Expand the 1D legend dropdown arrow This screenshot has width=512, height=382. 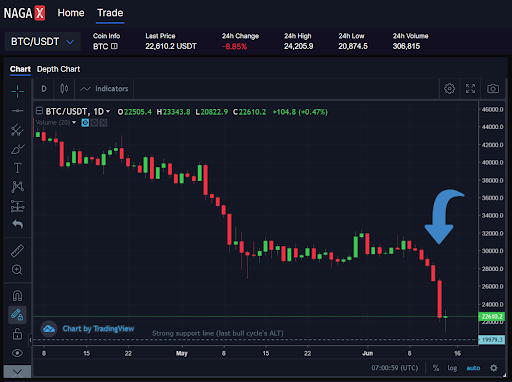(108, 111)
